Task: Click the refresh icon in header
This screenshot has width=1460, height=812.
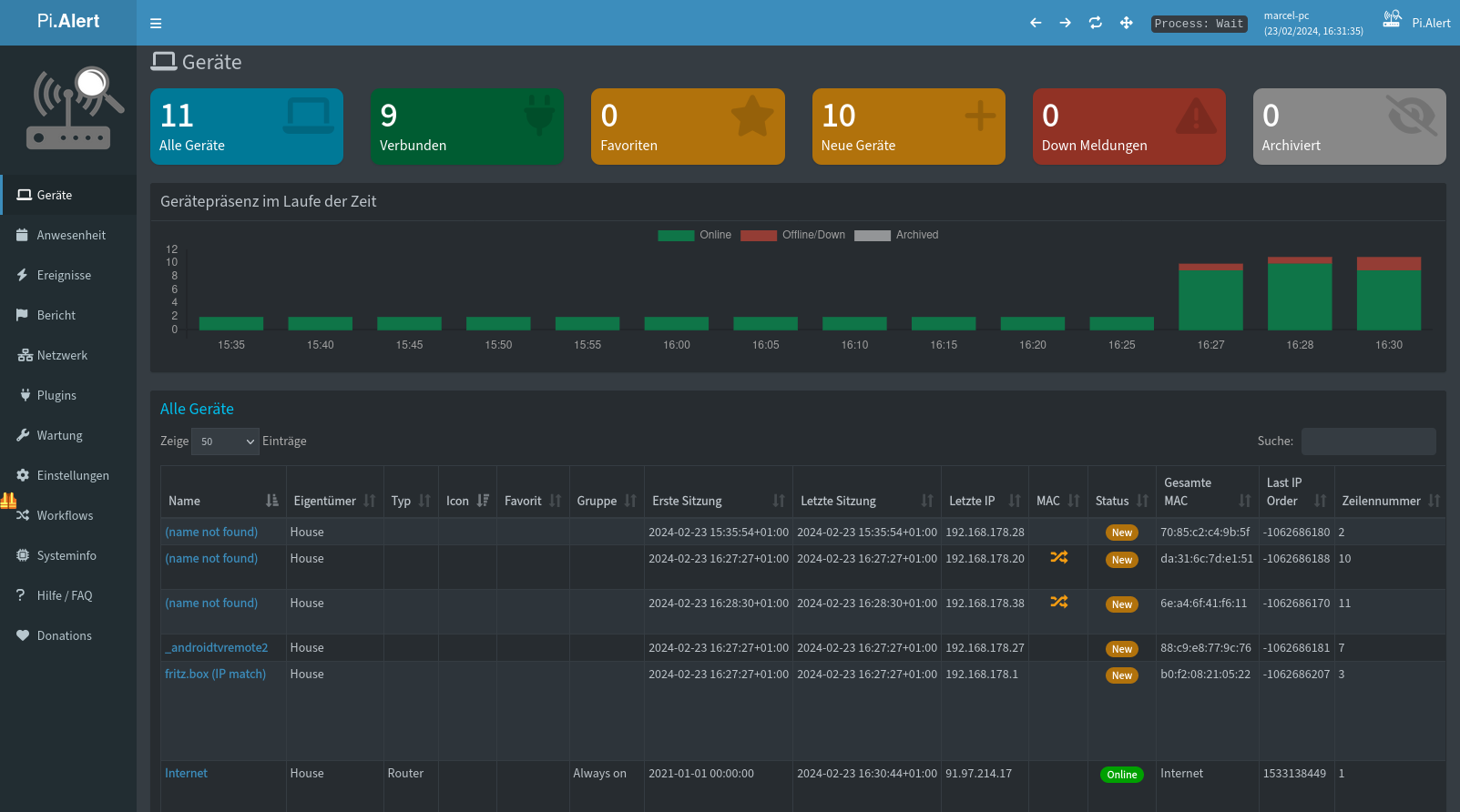Action: coord(1096,23)
